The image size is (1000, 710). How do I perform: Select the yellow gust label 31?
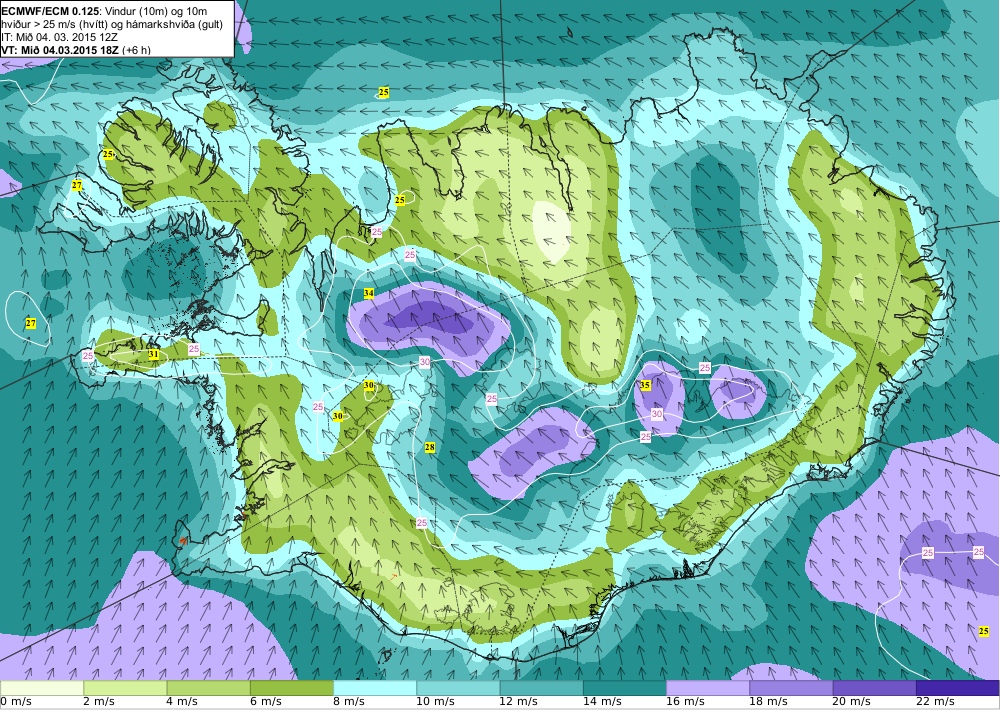point(153,354)
